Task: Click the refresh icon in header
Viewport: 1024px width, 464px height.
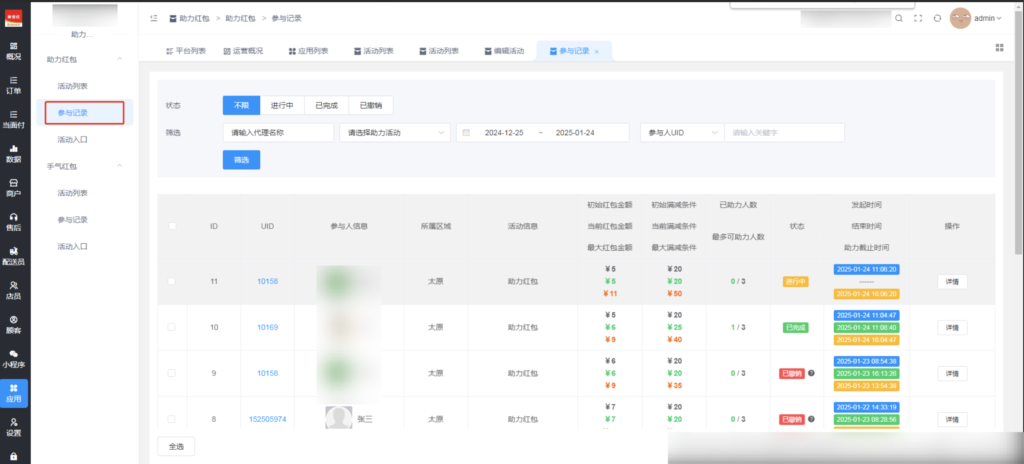Action: tap(937, 18)
